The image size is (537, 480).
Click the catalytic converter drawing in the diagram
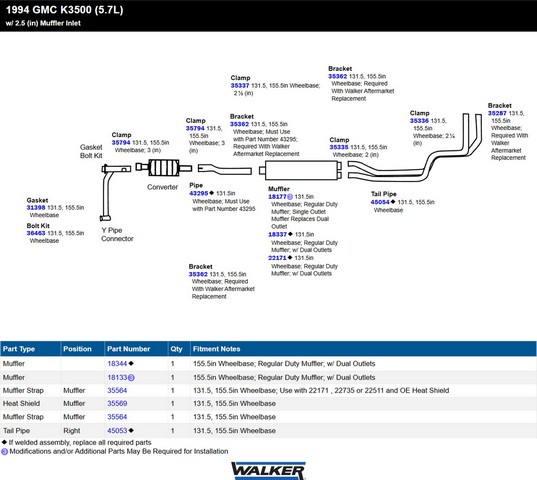(x=164, y=168)
